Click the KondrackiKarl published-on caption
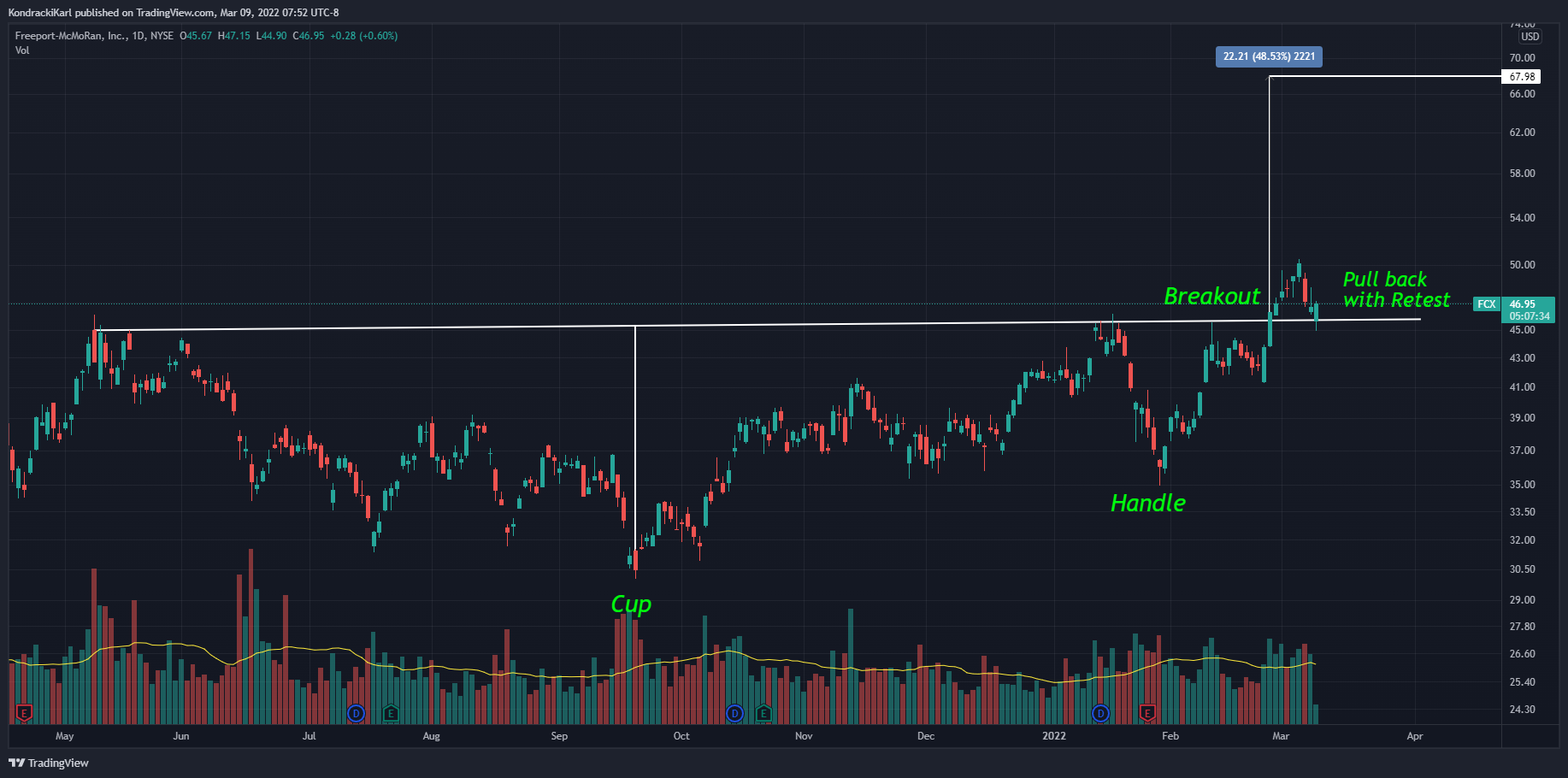1568x778 pixels. click(174, 13)
